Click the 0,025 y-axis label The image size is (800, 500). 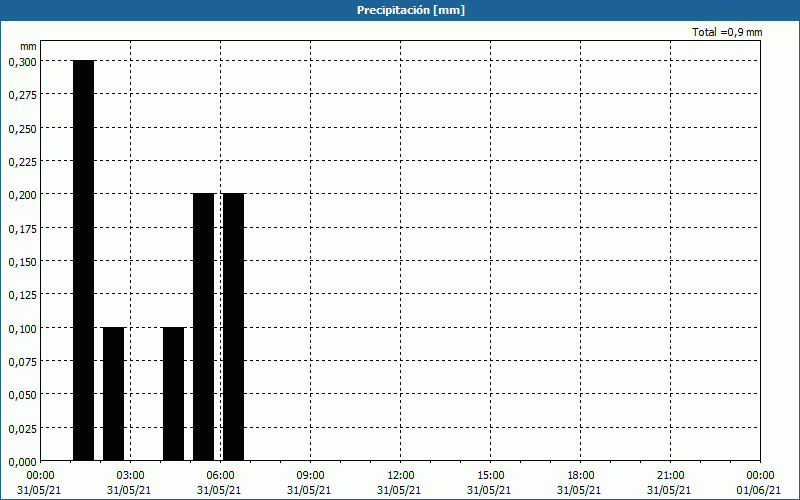pos(22,429)
